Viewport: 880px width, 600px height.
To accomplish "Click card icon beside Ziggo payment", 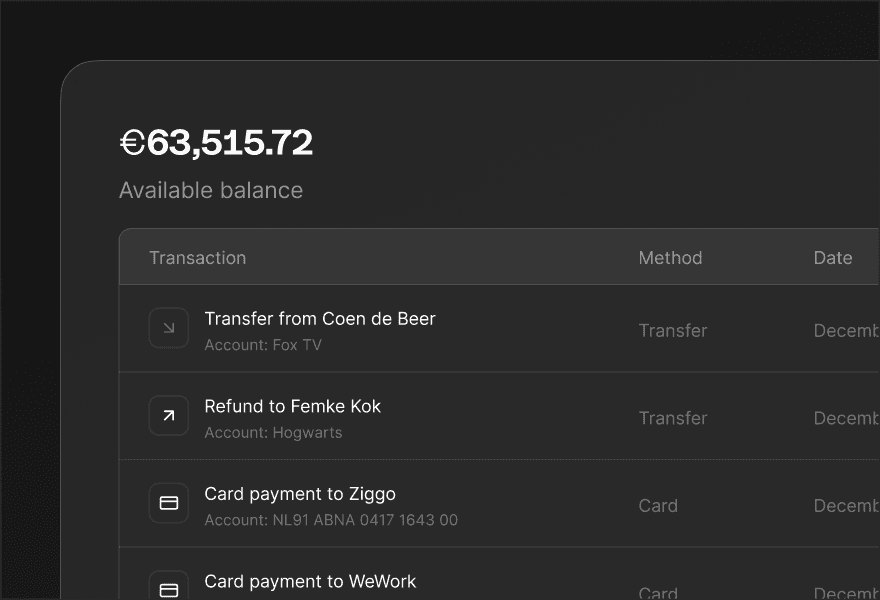I will [169, 503].
